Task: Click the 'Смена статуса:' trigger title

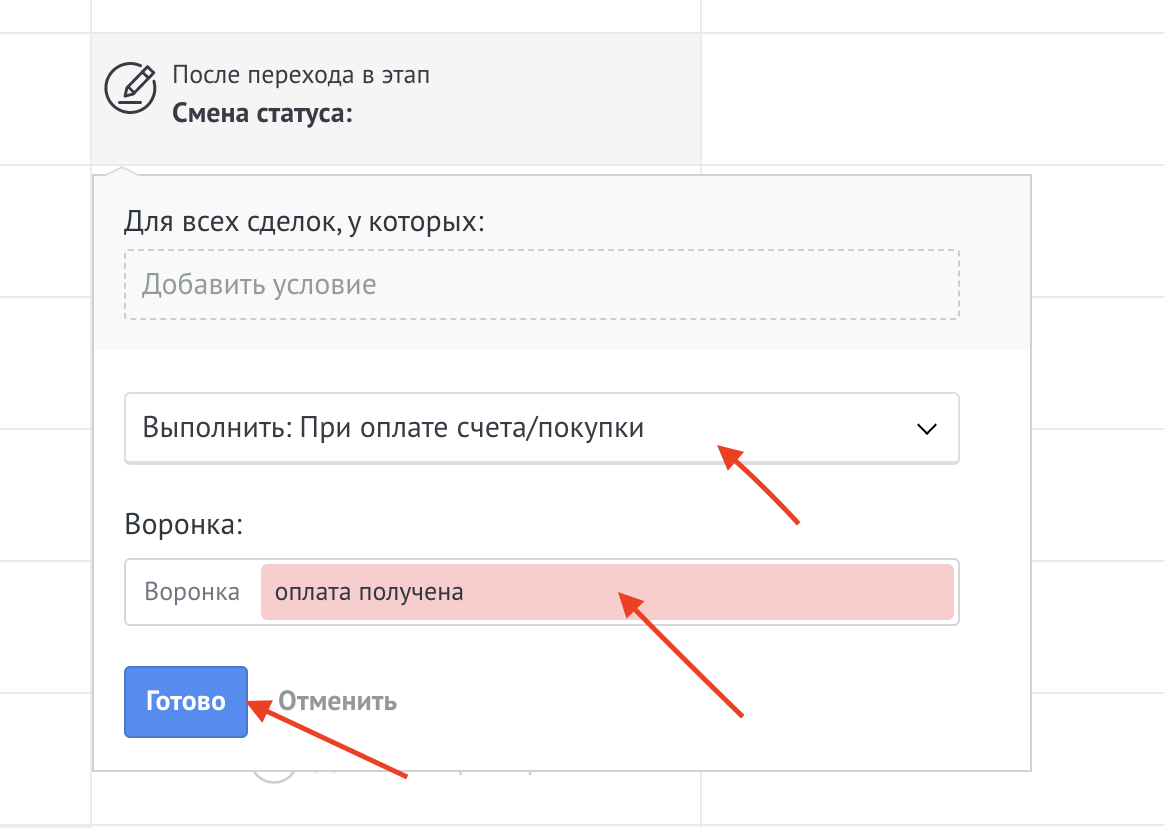Action: tap(263, 113)
